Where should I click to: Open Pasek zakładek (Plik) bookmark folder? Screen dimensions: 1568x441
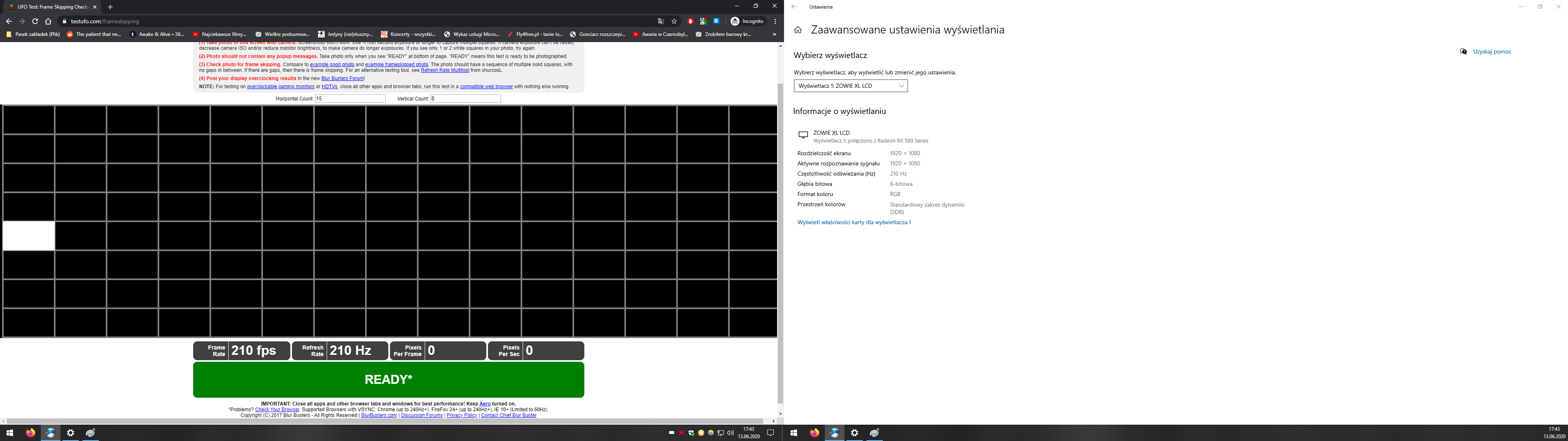[x=33, y=35]
